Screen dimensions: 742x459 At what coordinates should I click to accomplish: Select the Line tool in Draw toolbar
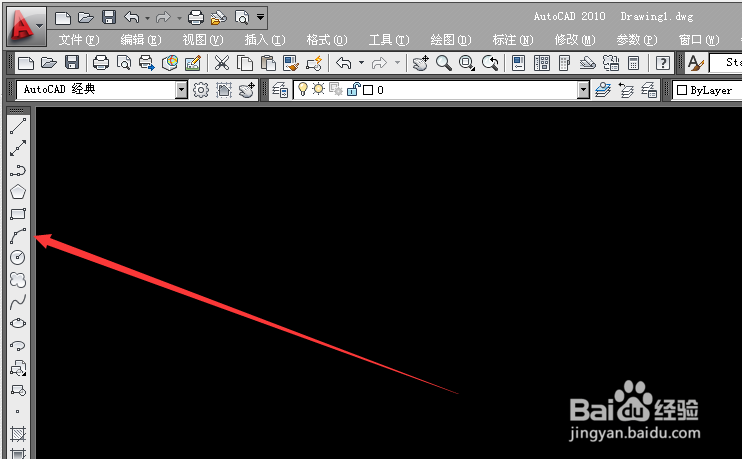point(18,126)
